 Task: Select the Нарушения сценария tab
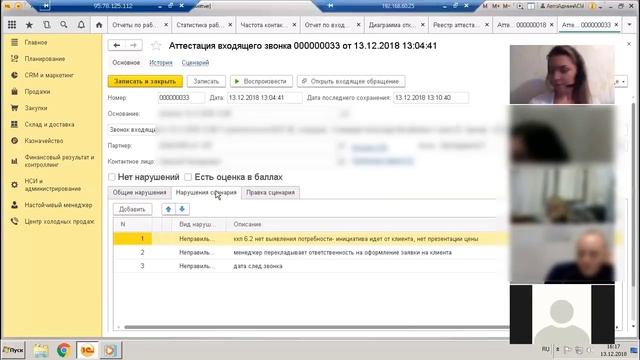click(206, 193)
